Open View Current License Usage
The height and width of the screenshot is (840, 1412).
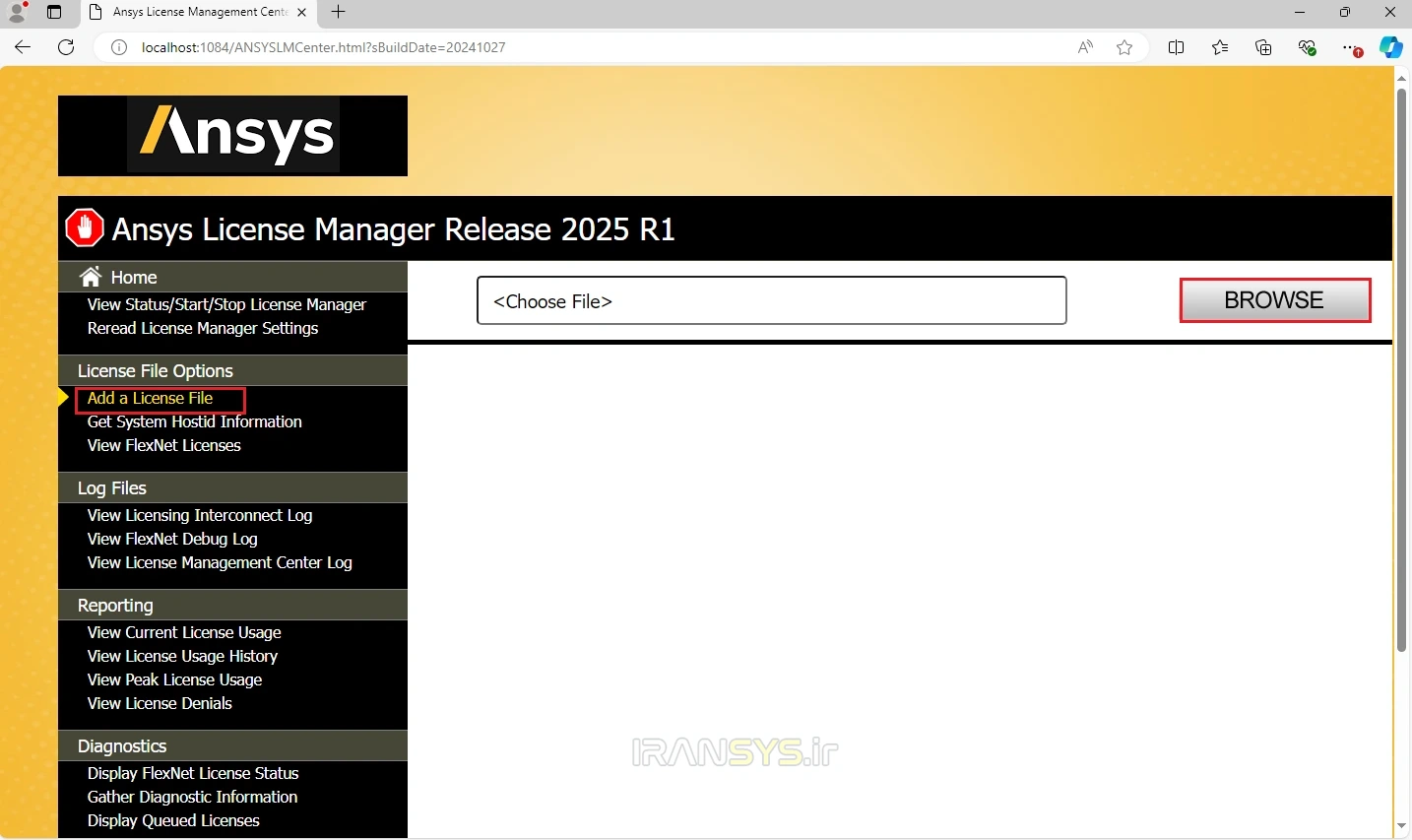(184, 632)
